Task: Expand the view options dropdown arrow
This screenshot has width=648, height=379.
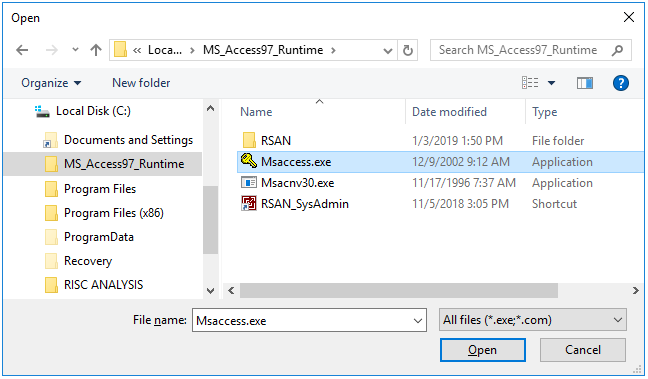Action: [551, 83]
